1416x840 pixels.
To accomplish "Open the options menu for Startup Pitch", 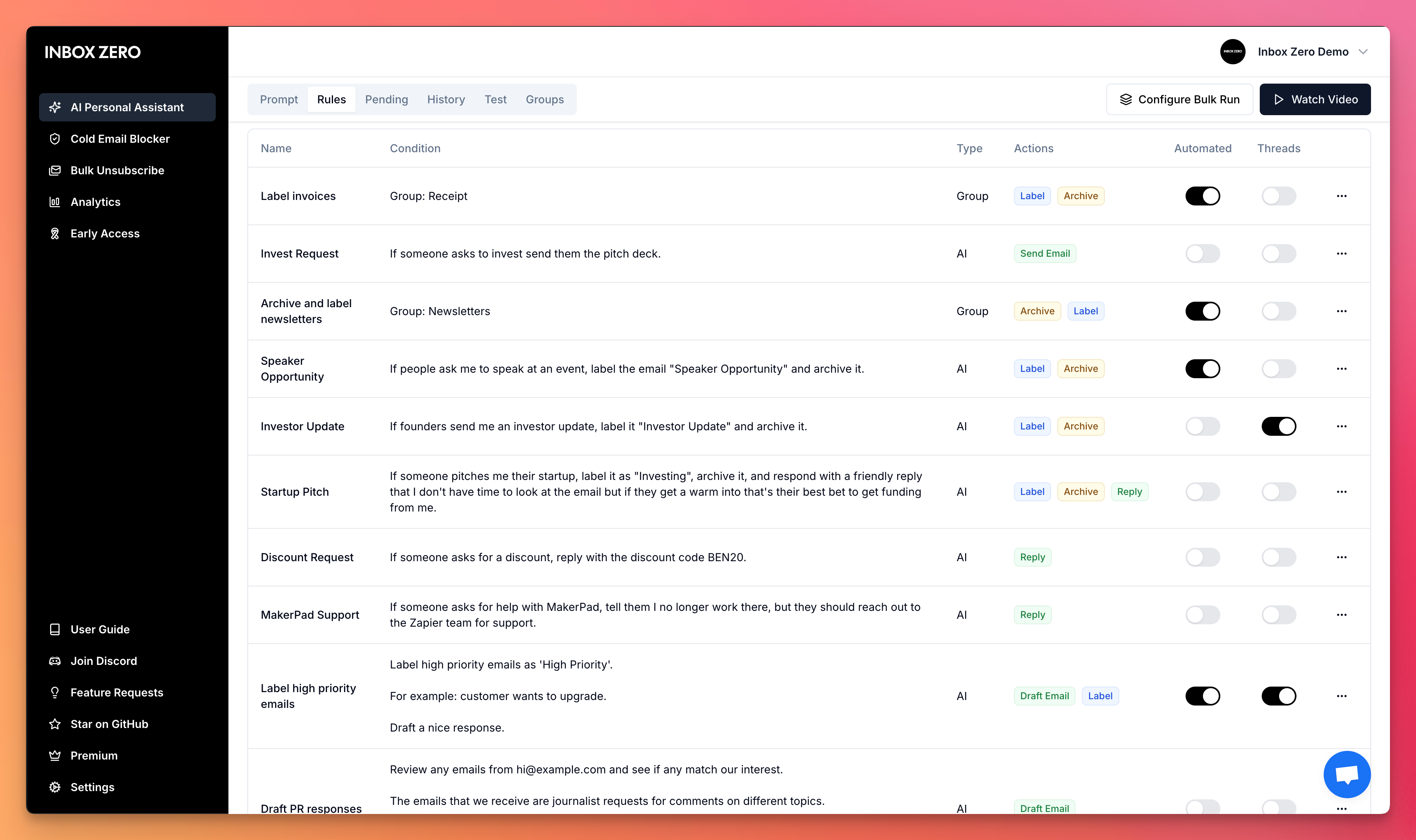I will [x=1341, y=492].
